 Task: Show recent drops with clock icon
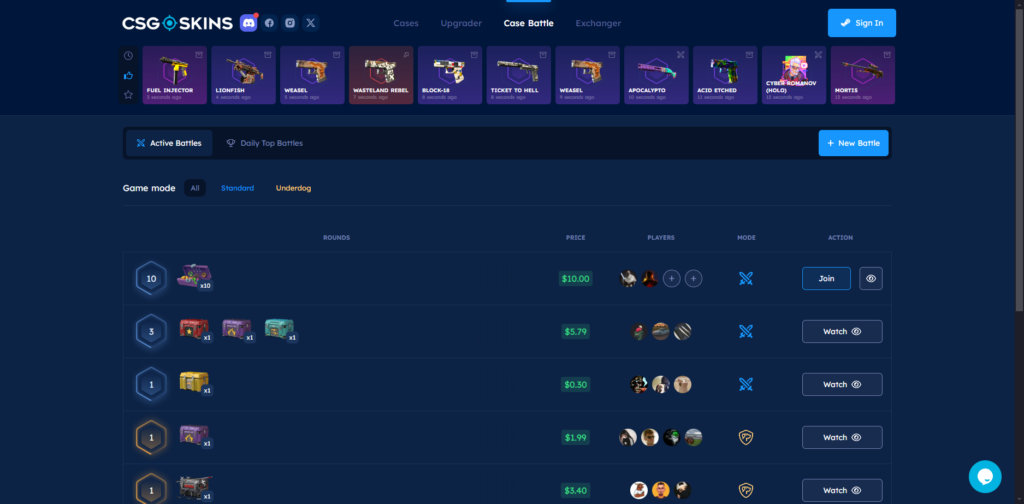coord(129,55)
